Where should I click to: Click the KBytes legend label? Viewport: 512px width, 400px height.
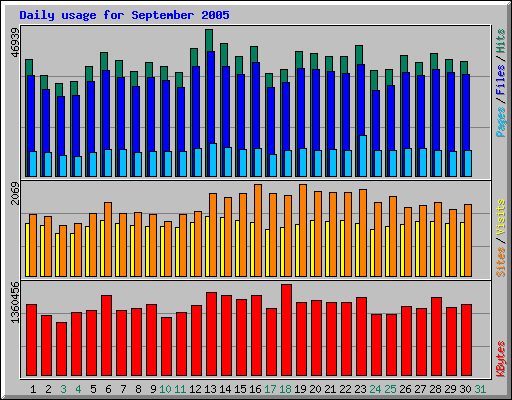coord(501,359)
